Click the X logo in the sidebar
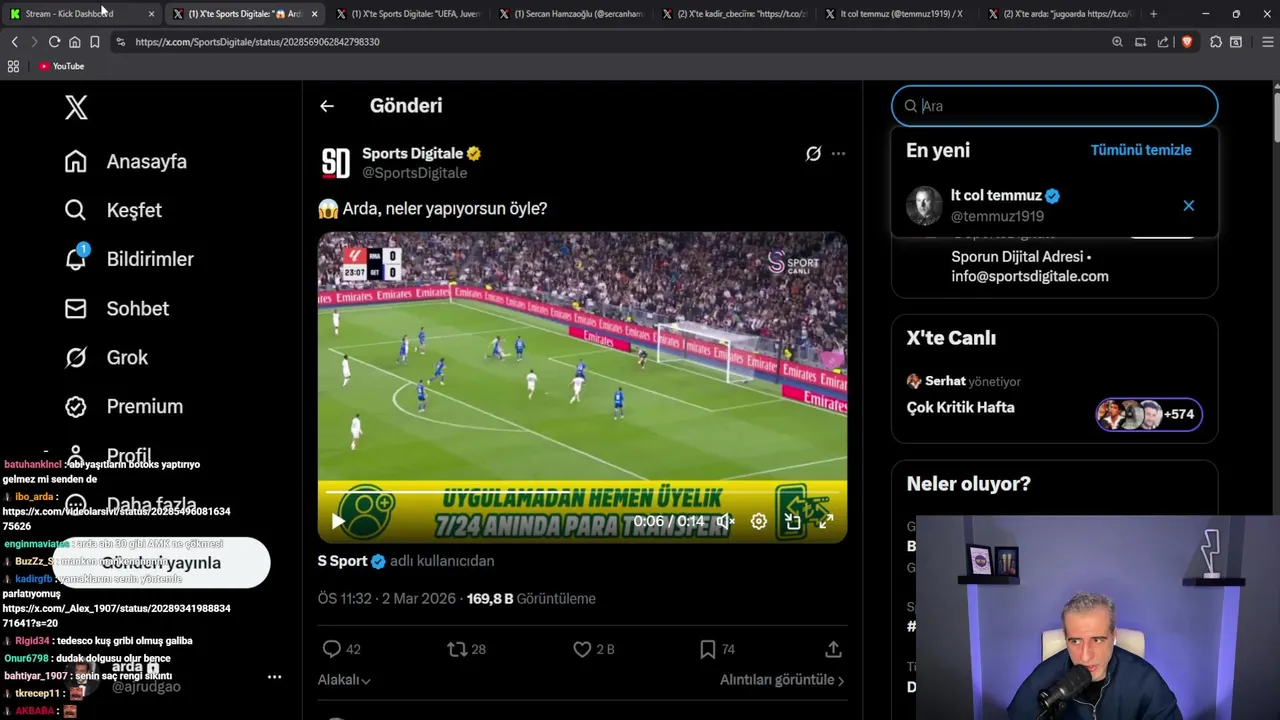The height and width of the screenshot is (720, 1280). pyautogui.click(x=76, y=107)
